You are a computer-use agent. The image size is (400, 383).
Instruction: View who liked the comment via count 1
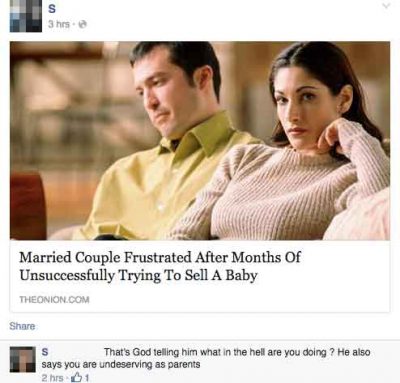[86, 378]
